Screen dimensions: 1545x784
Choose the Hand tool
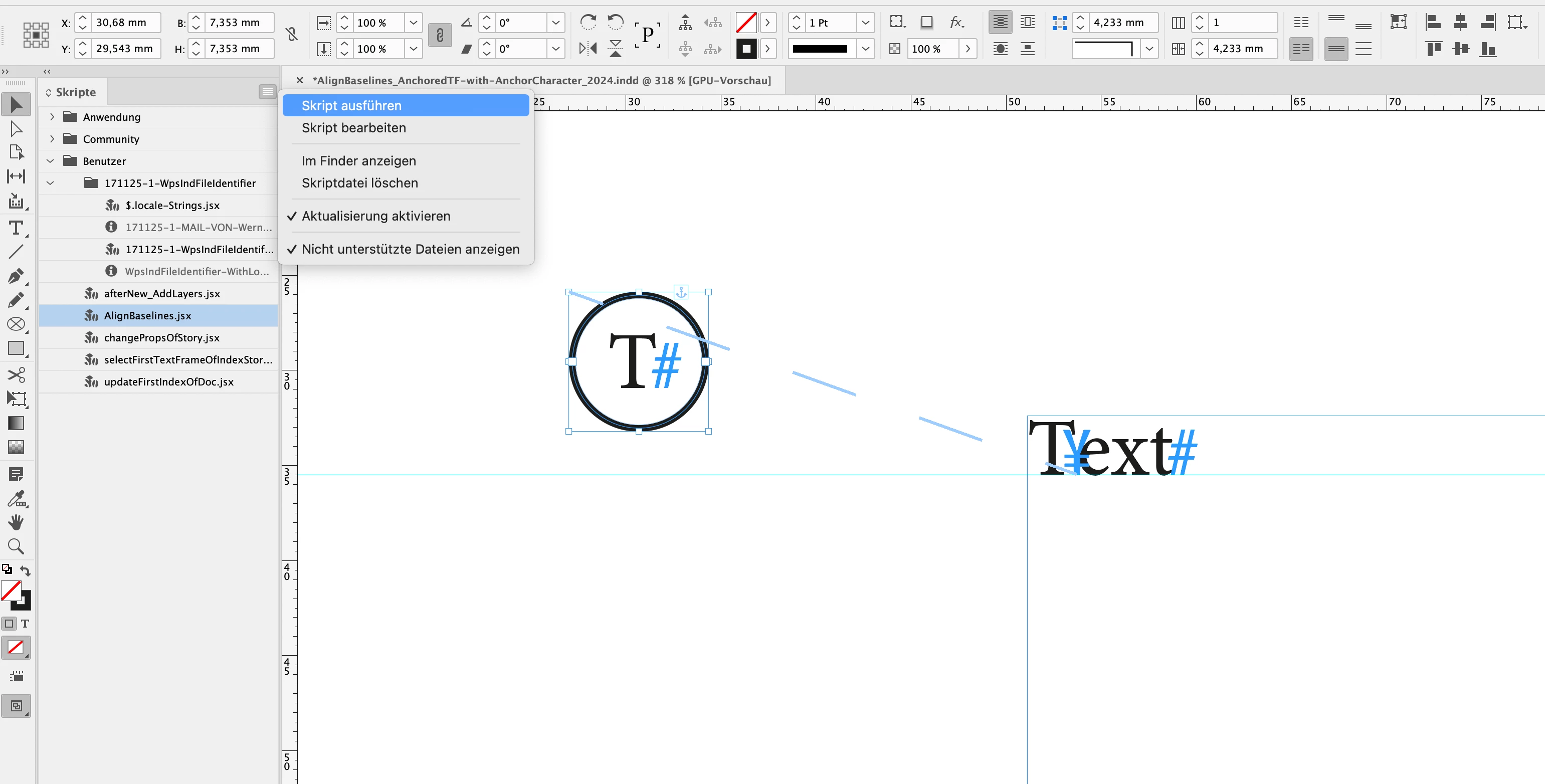click(16, 522)
